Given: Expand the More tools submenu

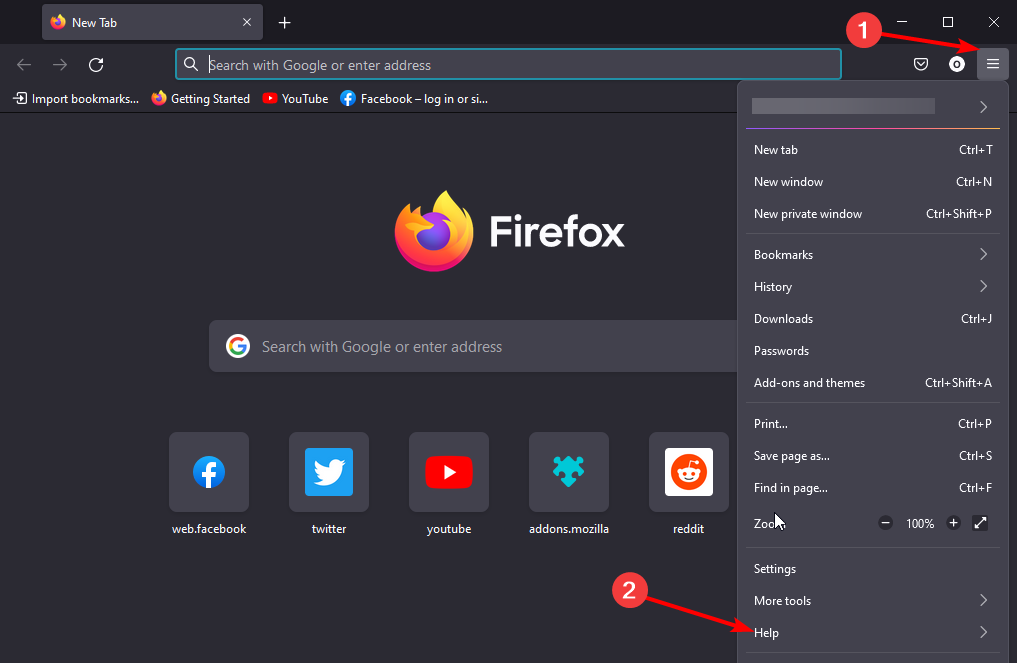Looking at the screenshot, I should [872, 601].
